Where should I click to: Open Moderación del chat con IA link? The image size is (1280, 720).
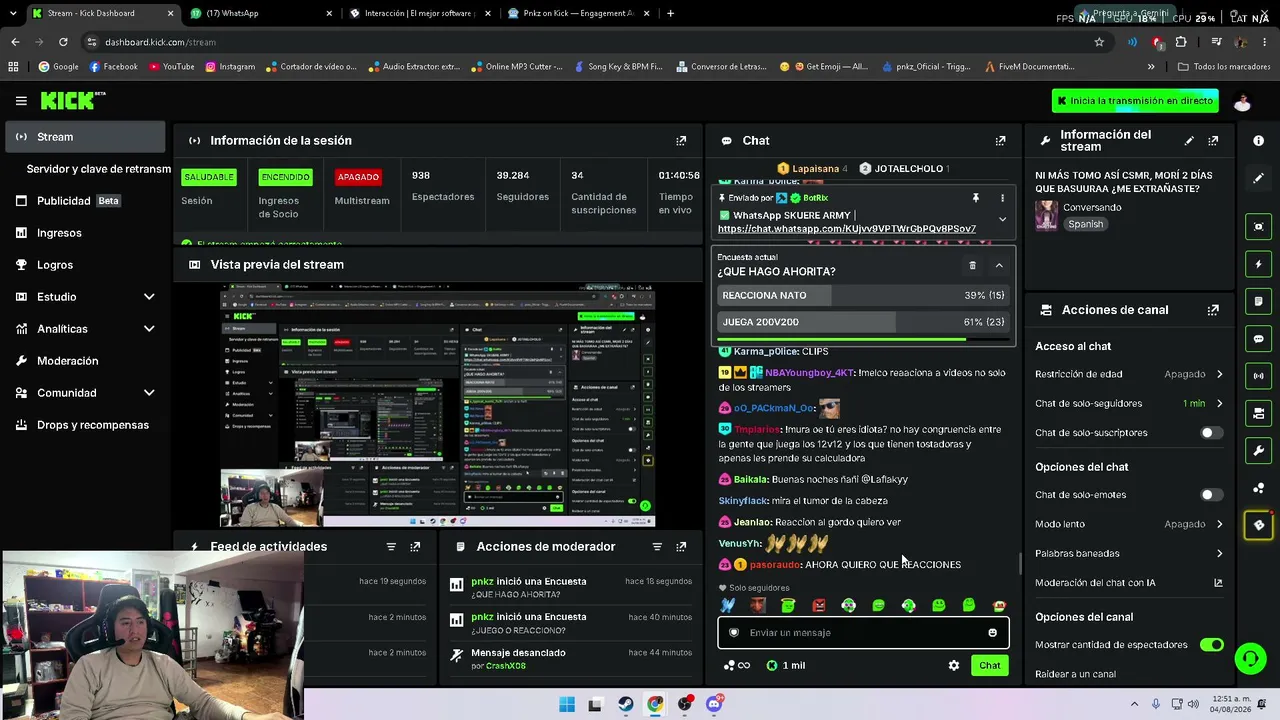1129,583
